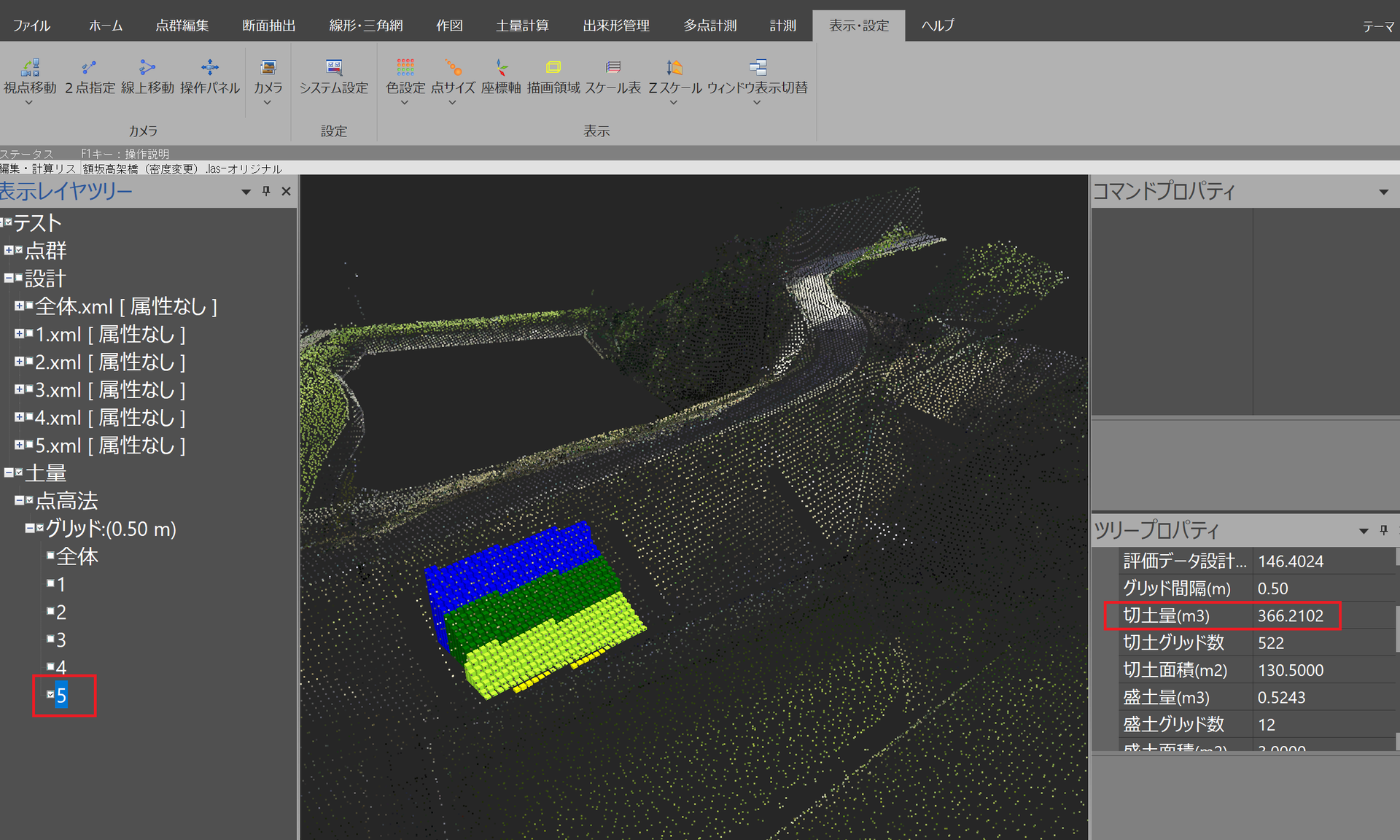Toggle checkbox of 5.xml layer
This screenshot has width=1400, height=840.
coord(30,444)
